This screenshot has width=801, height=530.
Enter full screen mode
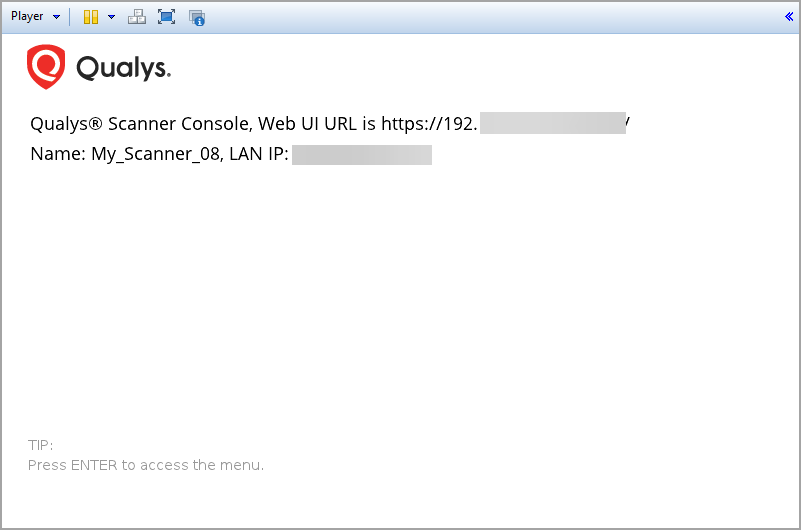pos(166,17)
